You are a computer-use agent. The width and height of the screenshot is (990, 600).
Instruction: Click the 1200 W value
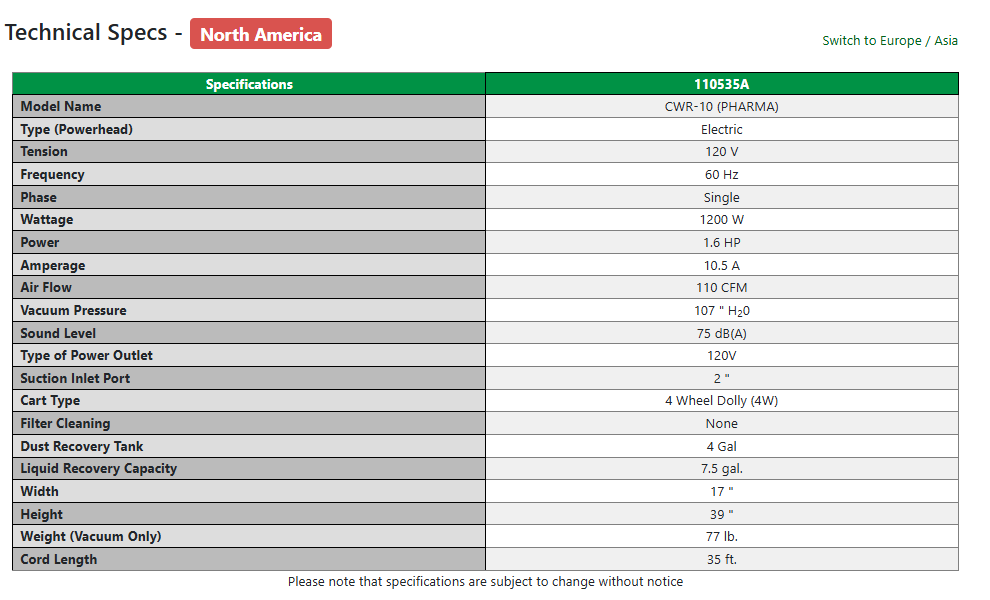pyautogui.click(x=722, y=219)
